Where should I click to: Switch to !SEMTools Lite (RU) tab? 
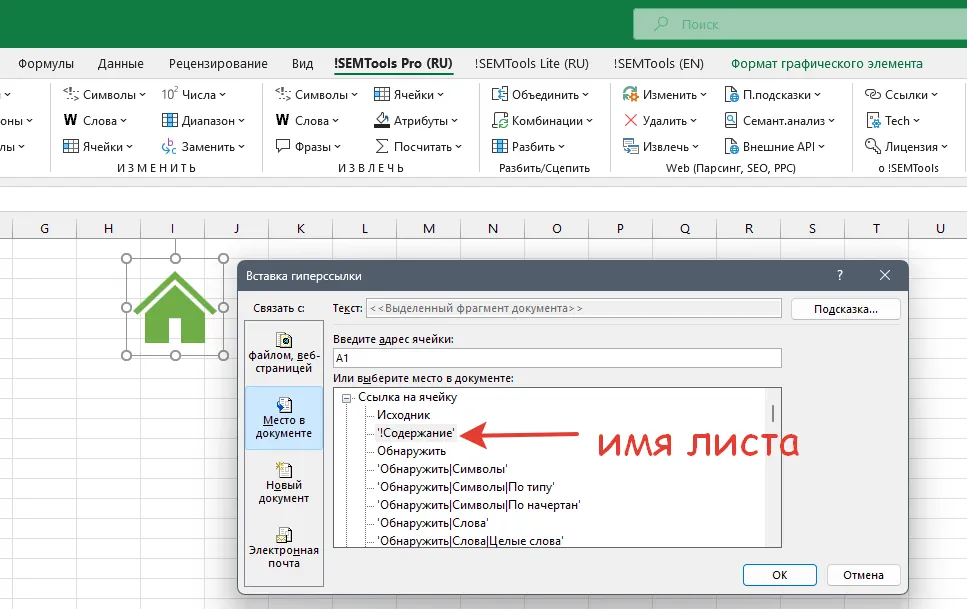(532, 64)
